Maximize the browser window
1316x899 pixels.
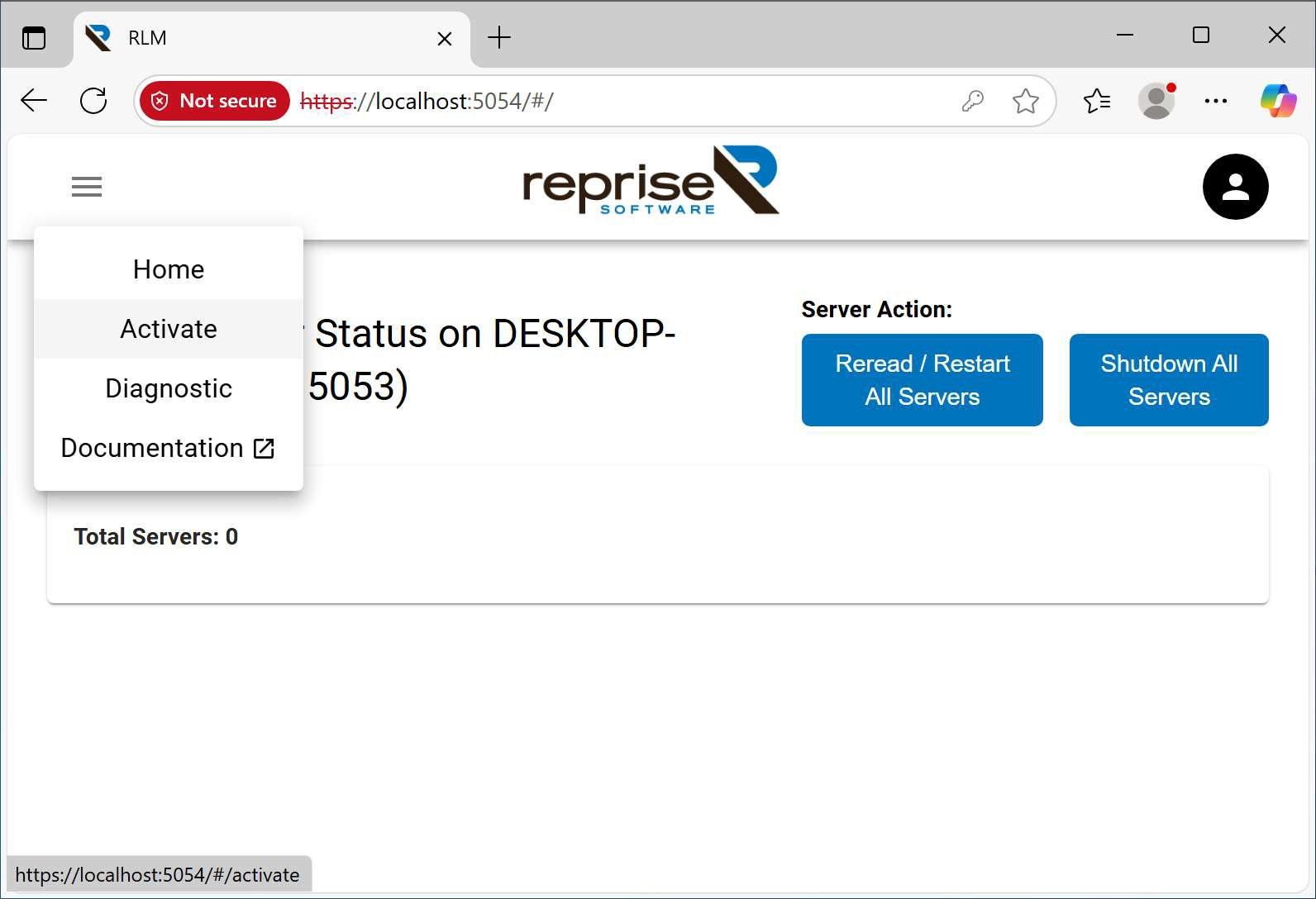[x=1201, y=35]
